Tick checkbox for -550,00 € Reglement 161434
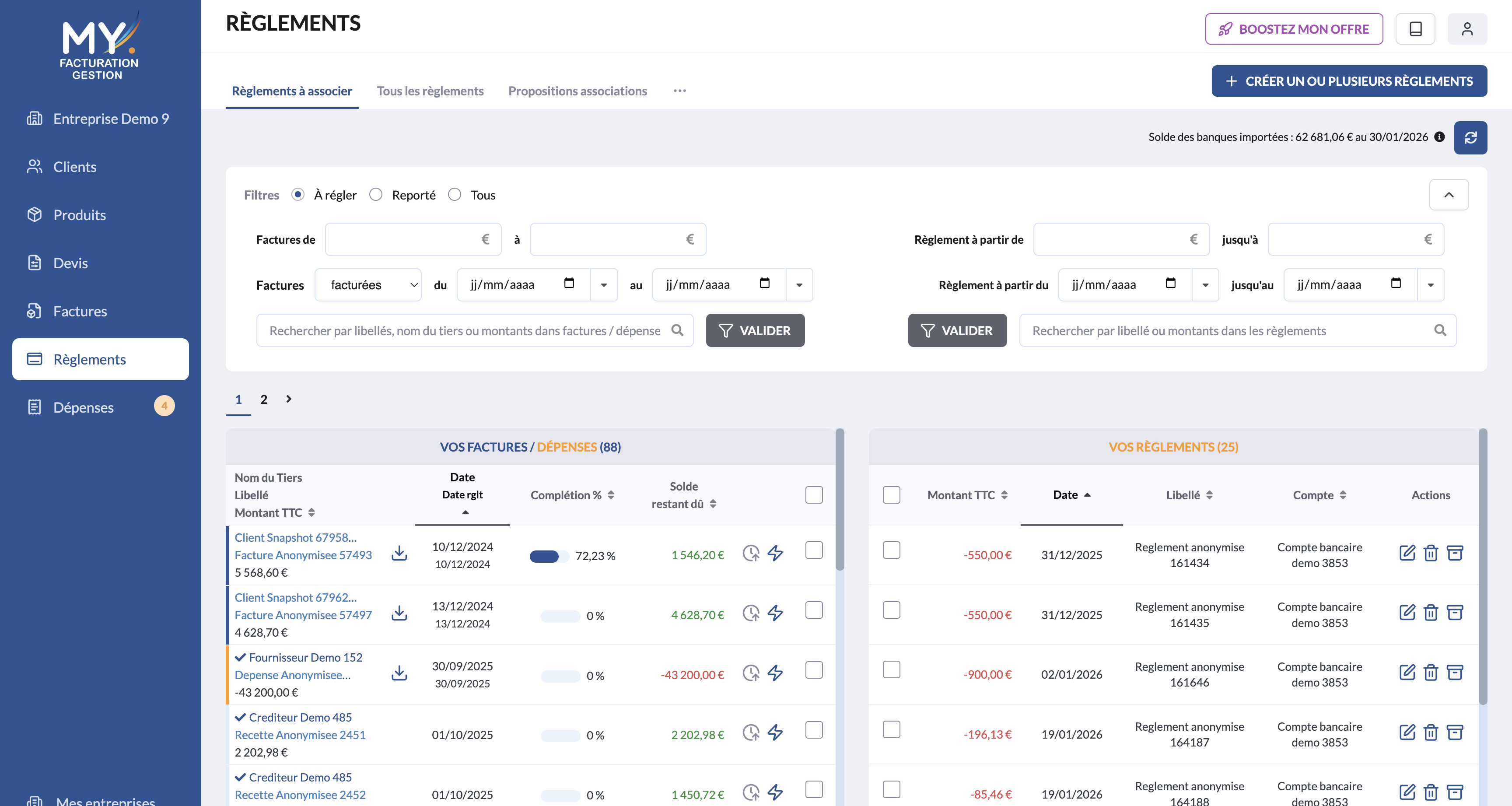Image resolution: width=1512 pixels, height=806 pixels. [892, 550]
